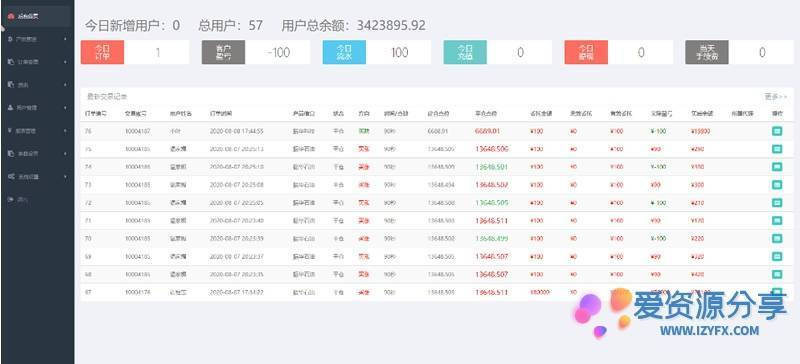
Task: Click the gray 客户盈亏 stat card
Action: click(x=223, y=52)
